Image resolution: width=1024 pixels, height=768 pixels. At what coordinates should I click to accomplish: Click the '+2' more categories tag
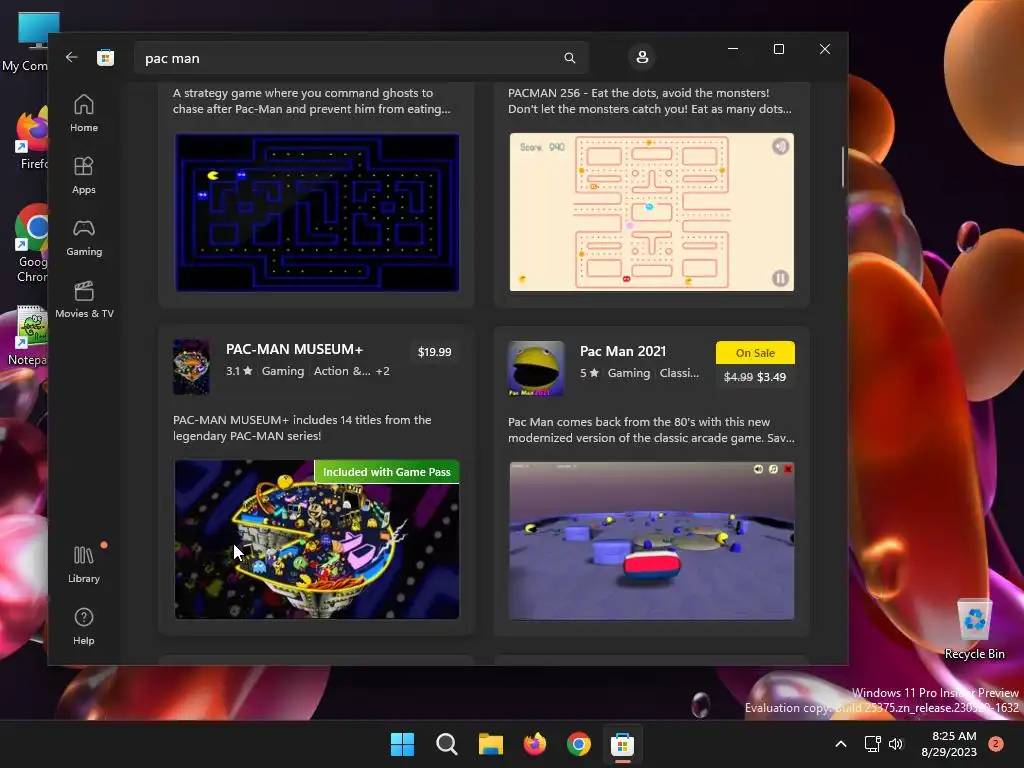pos(383,371)
